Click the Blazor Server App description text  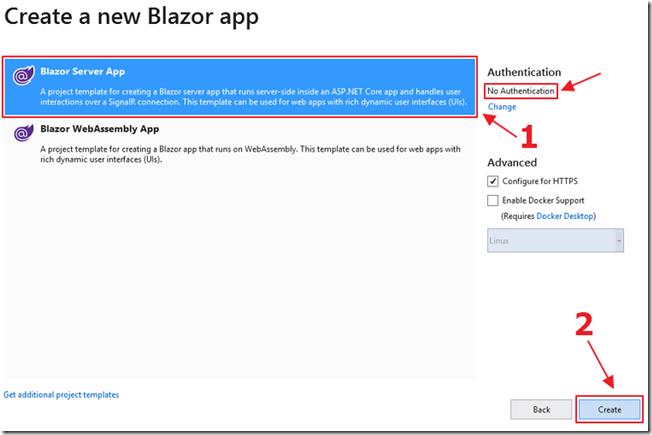[253, 97]
